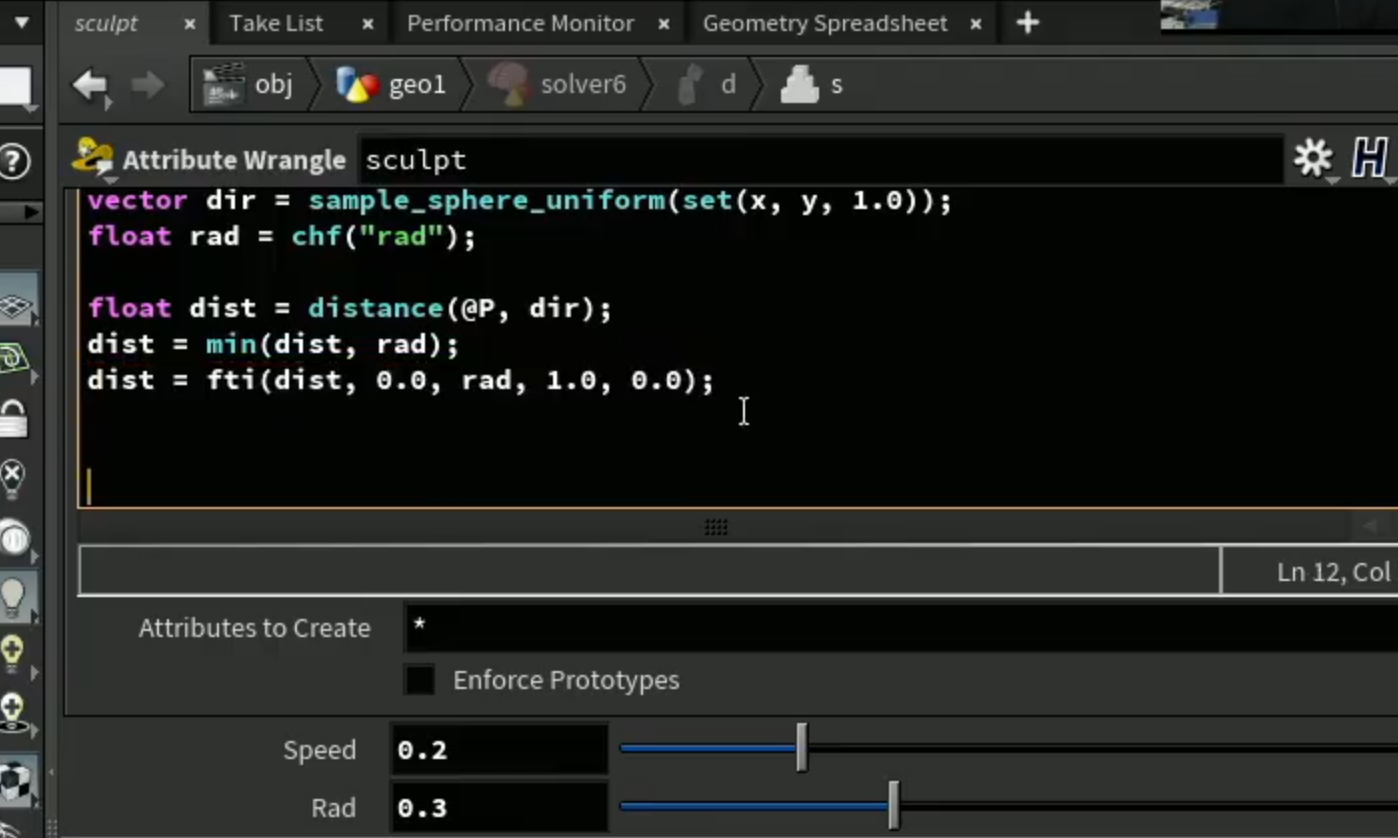Click the Rad value input field
This screenshot has height=838, width=1398.
(499, 807)
